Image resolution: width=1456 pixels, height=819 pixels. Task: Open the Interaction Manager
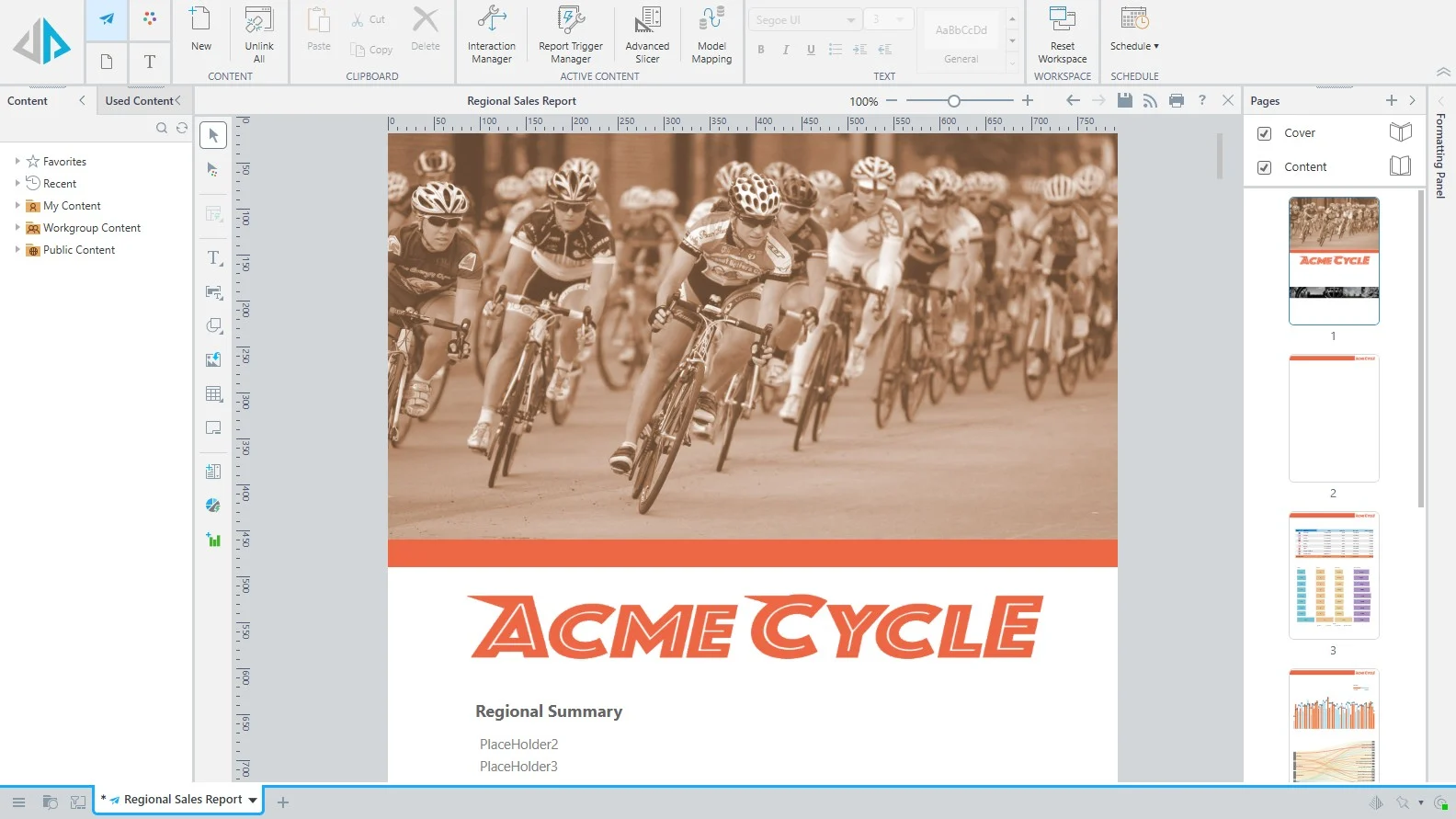tap(491, 34)
